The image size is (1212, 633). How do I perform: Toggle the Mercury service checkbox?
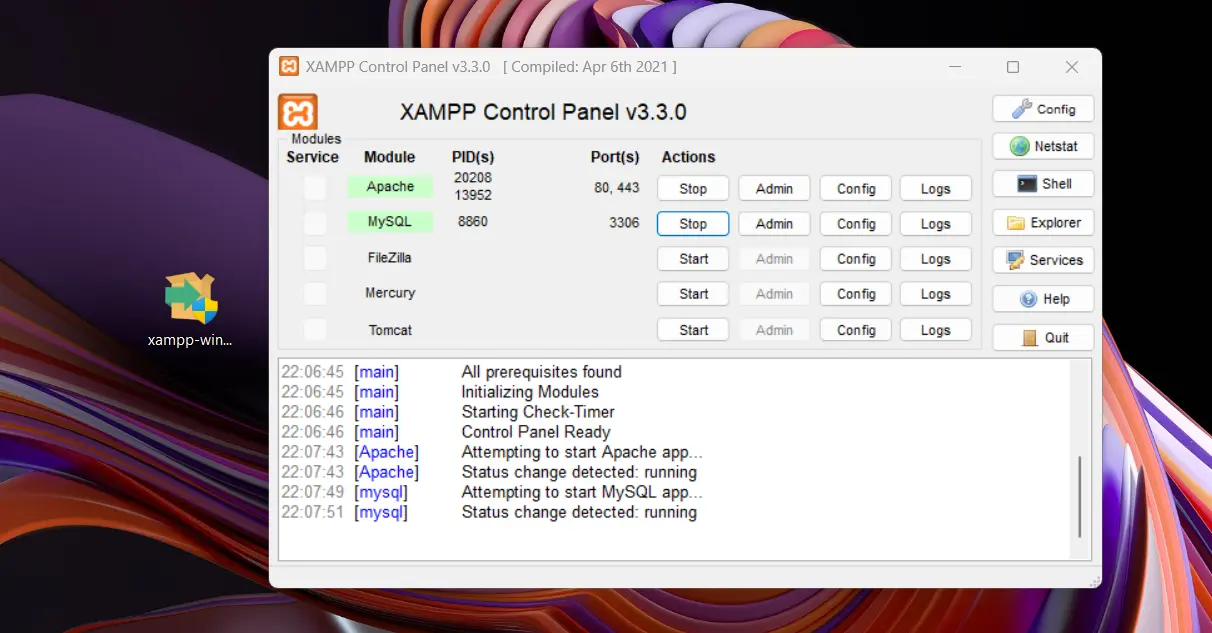(315, 294)
